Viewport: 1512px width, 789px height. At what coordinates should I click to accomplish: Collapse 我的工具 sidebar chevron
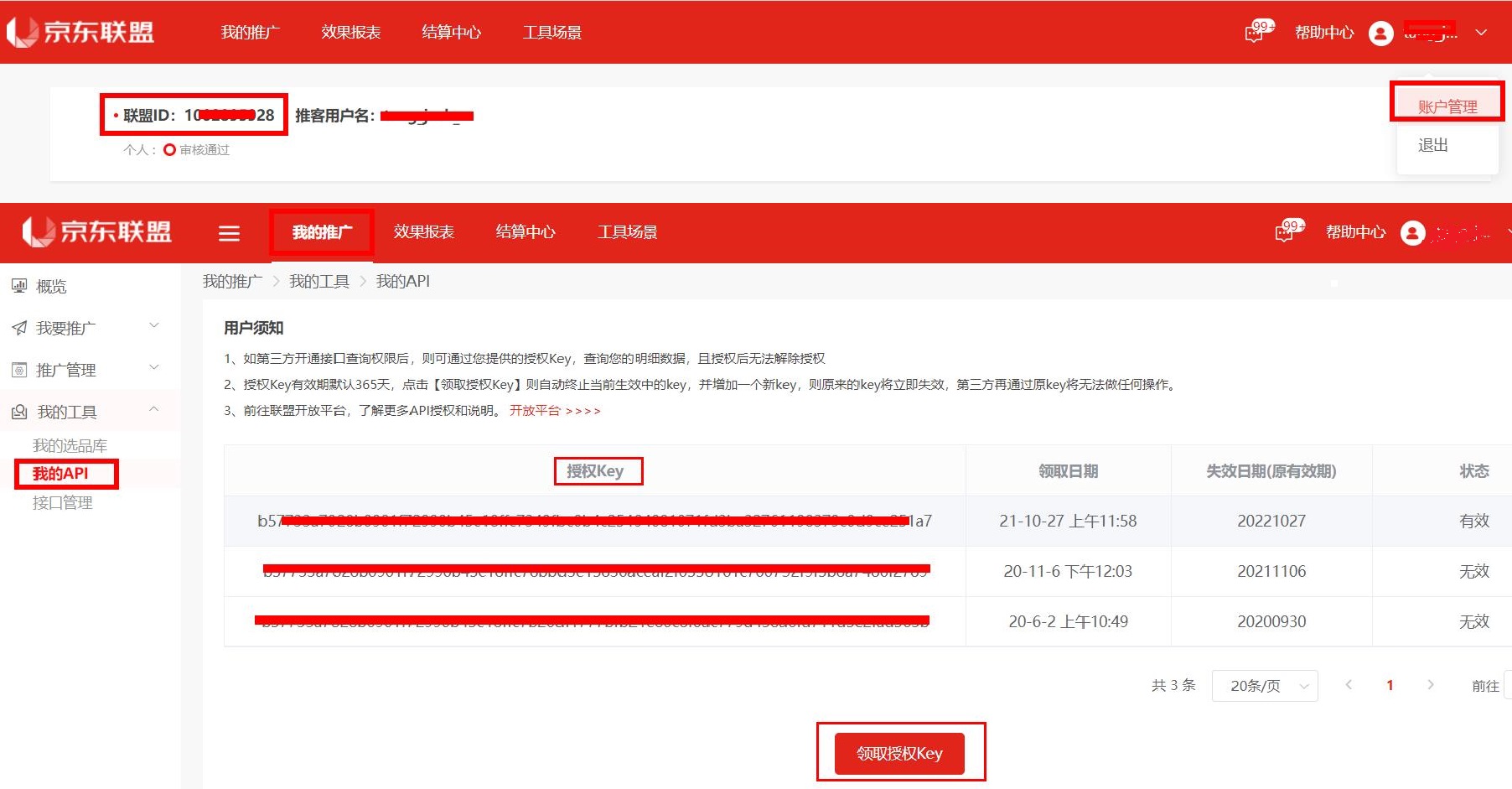coord(153,409)
